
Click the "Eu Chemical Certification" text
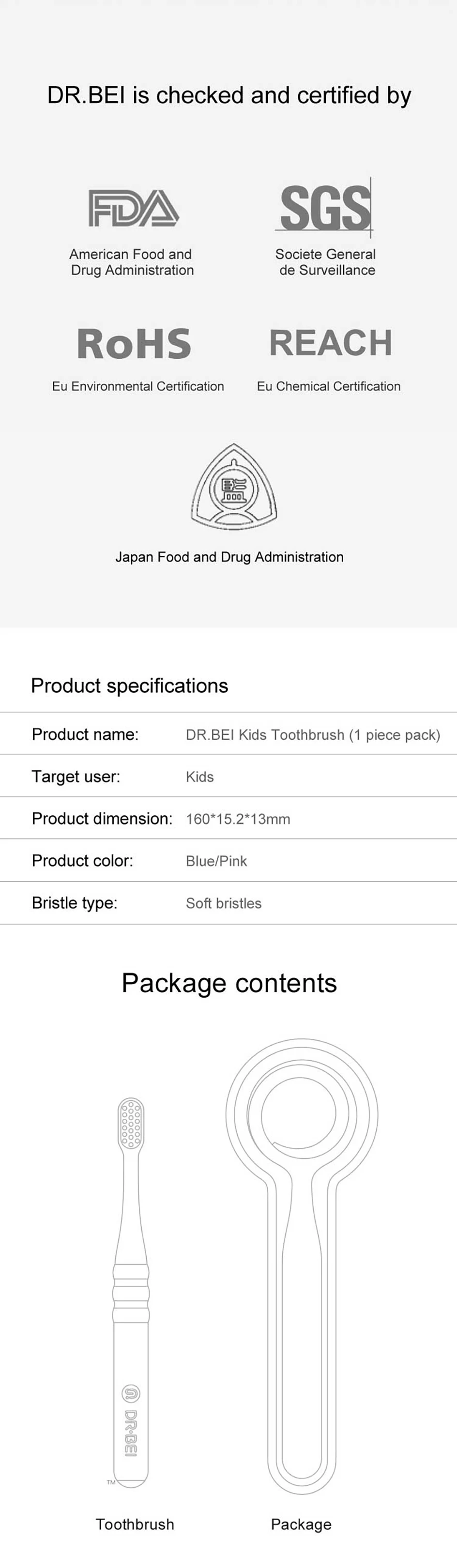pos(329,386)
